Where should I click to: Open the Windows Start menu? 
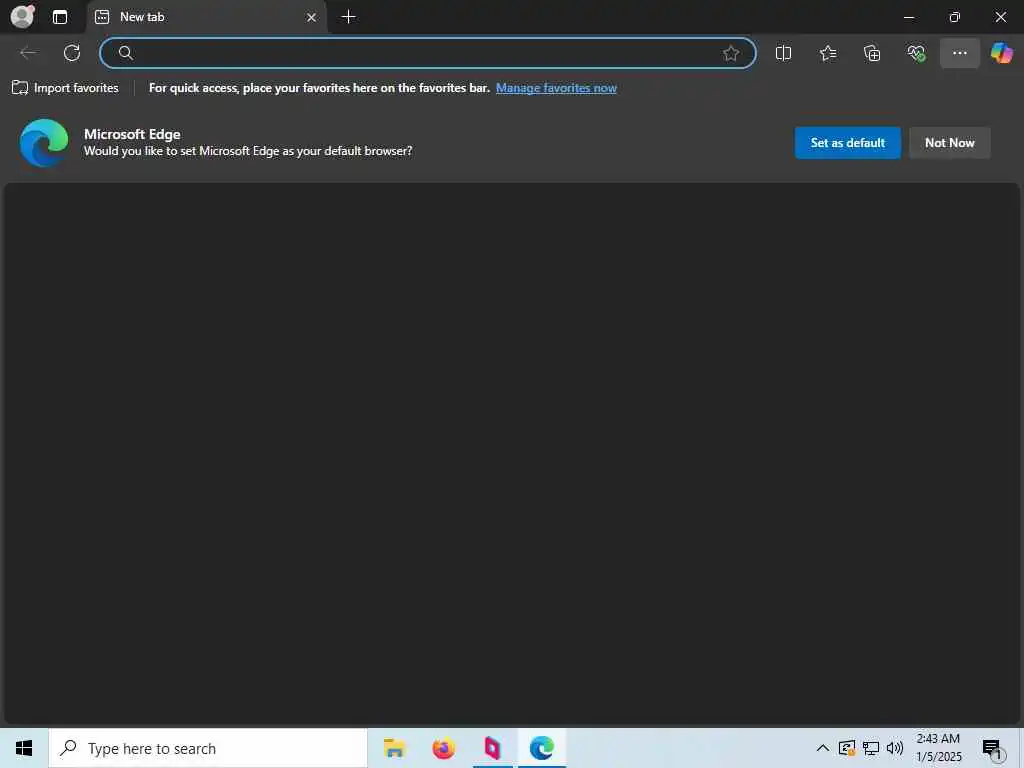(24, 748)
